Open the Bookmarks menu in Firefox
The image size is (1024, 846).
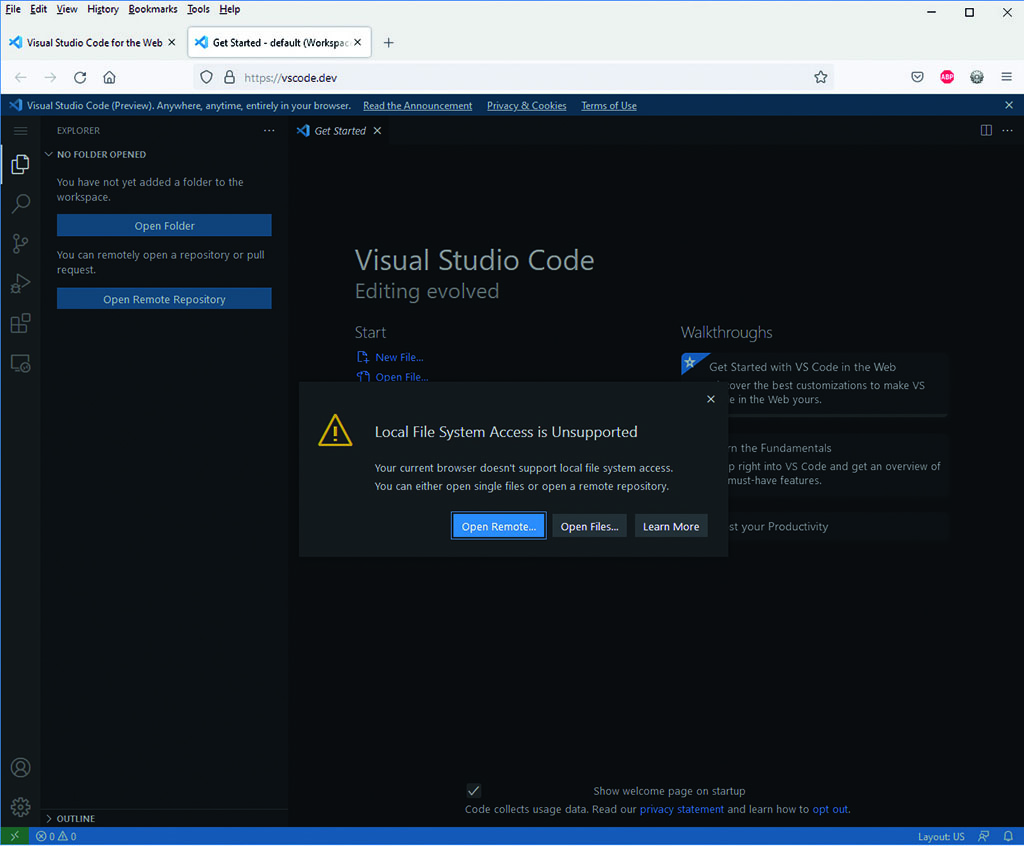tap(152, 9)
